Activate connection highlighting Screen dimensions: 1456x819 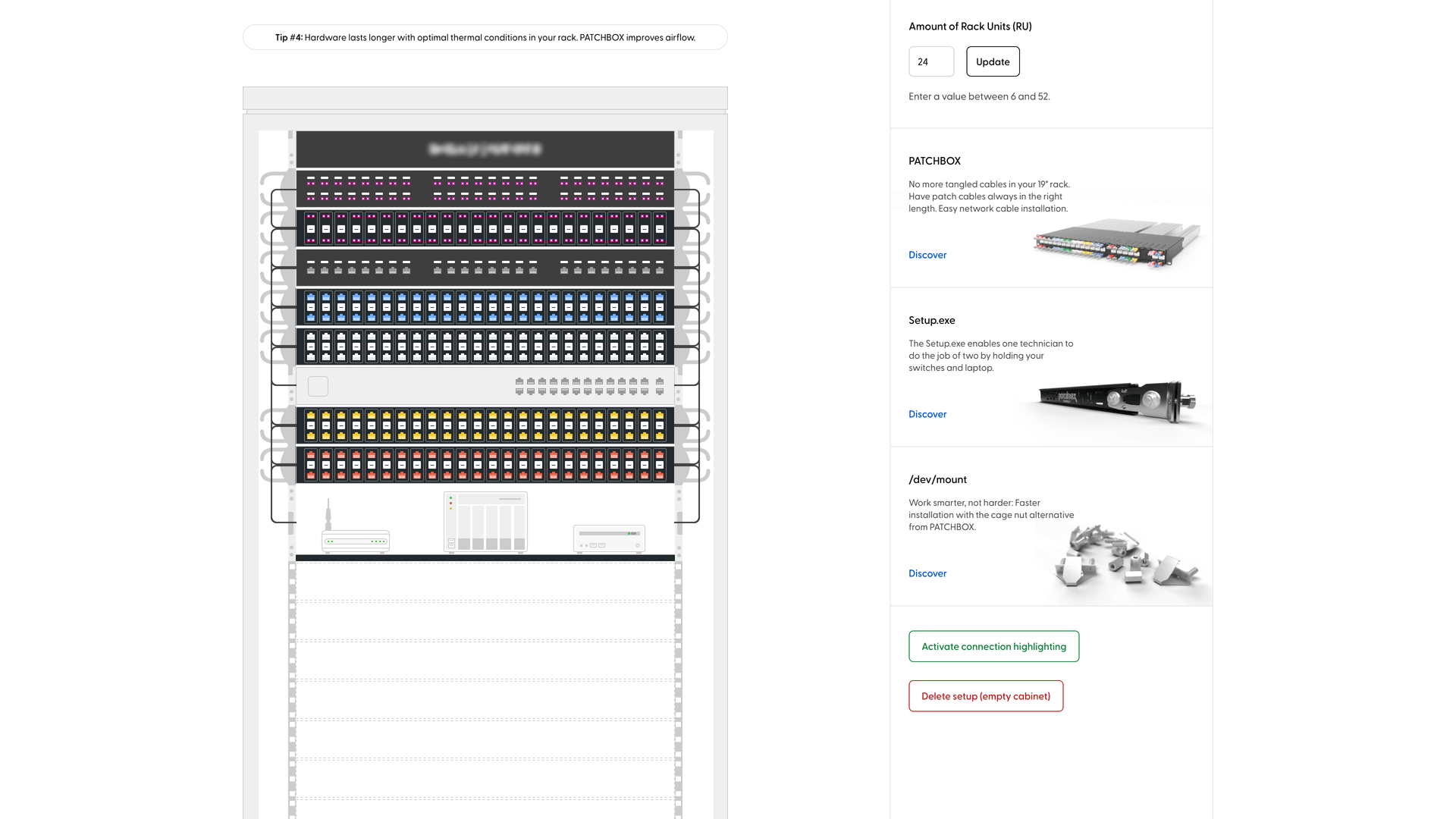pyautogui.click(x=993, y=646)
